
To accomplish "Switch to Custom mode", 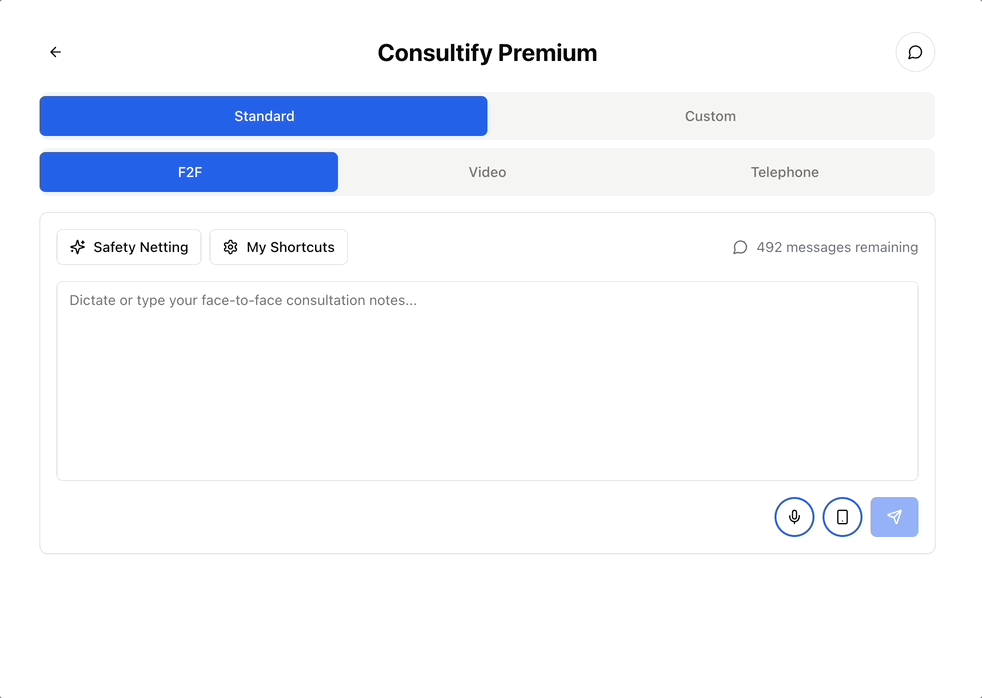I will point(710,116).
